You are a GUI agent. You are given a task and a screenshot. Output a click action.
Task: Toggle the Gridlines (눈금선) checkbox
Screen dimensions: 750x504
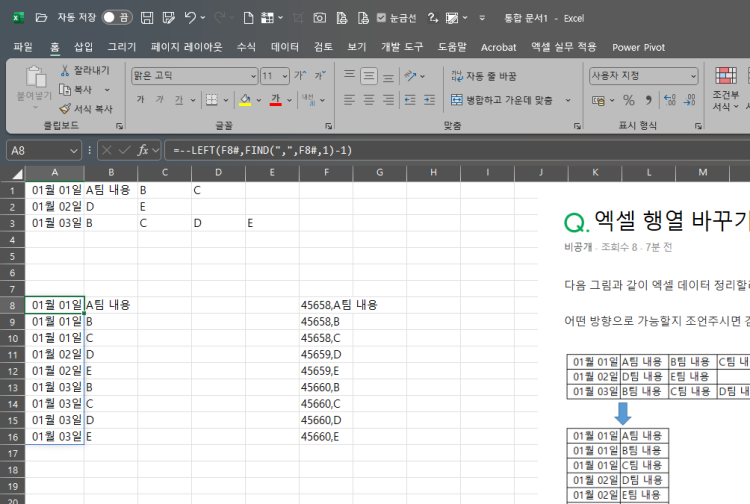coord(381,18)
